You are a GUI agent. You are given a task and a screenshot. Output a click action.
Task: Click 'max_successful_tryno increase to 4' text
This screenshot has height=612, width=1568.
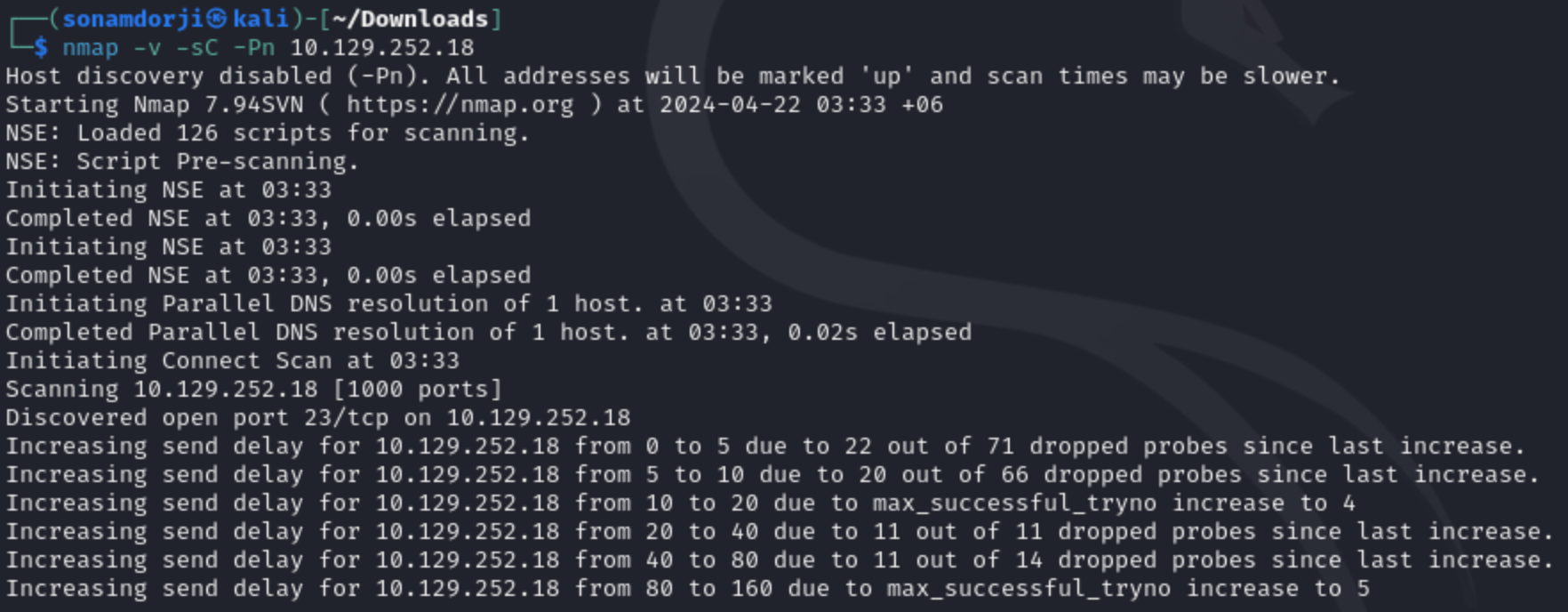(x=1114, y=503)
